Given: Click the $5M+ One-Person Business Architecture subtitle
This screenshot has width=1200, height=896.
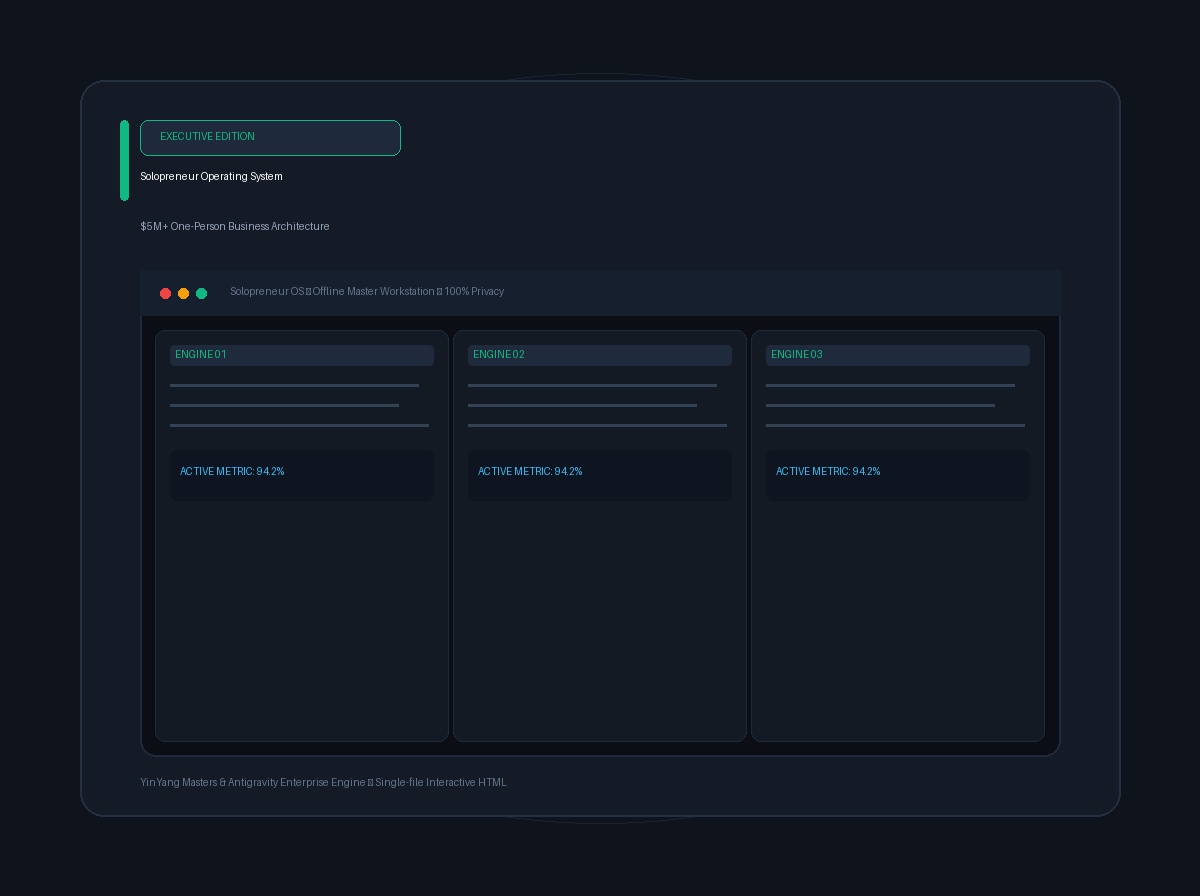Looking at the screenshot, I should click(x=235, y=226).
